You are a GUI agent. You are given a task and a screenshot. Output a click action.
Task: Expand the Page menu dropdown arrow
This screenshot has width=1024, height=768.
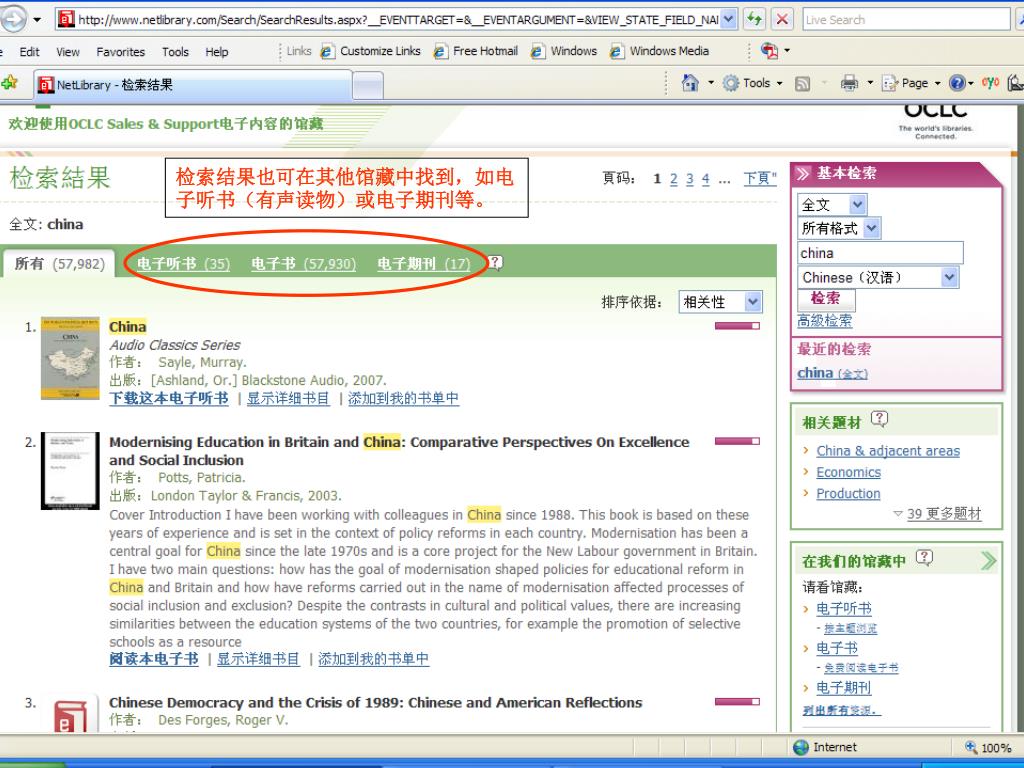click(937, 84)
